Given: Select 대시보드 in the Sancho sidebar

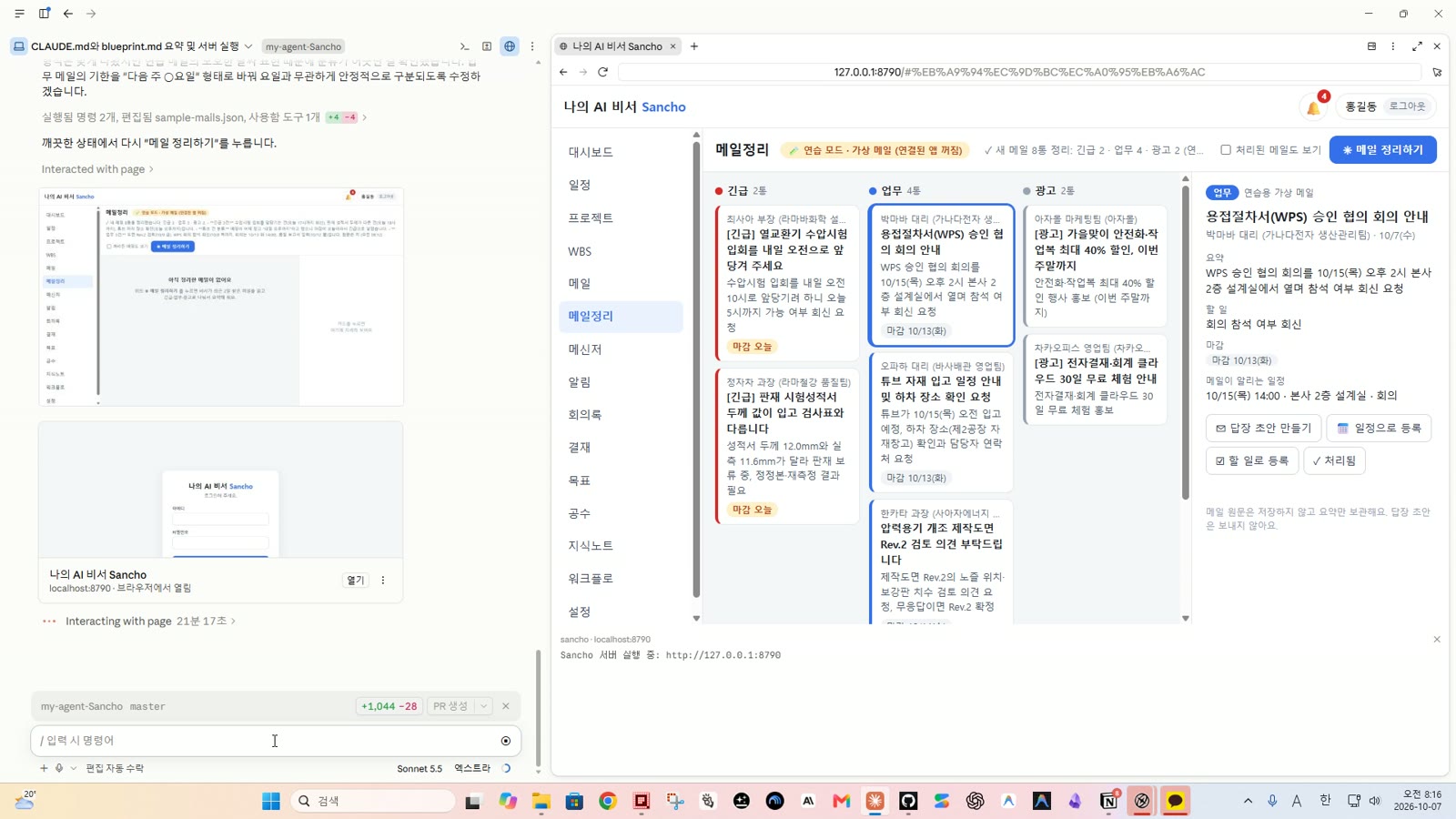Looking at the screenshot, I should 621,152.
